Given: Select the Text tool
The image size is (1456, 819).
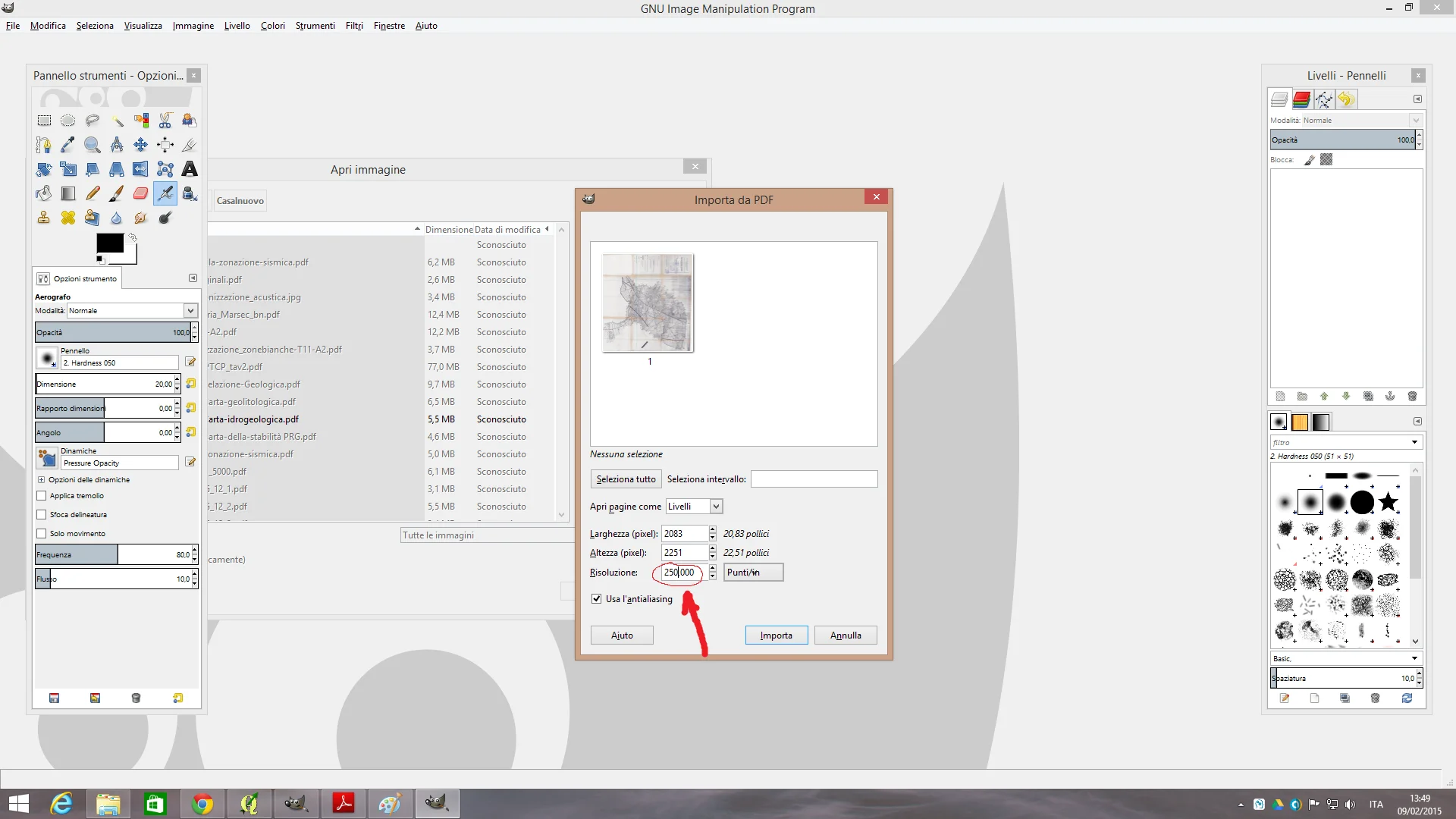Looking at the screenshot, I should (190, 169).
